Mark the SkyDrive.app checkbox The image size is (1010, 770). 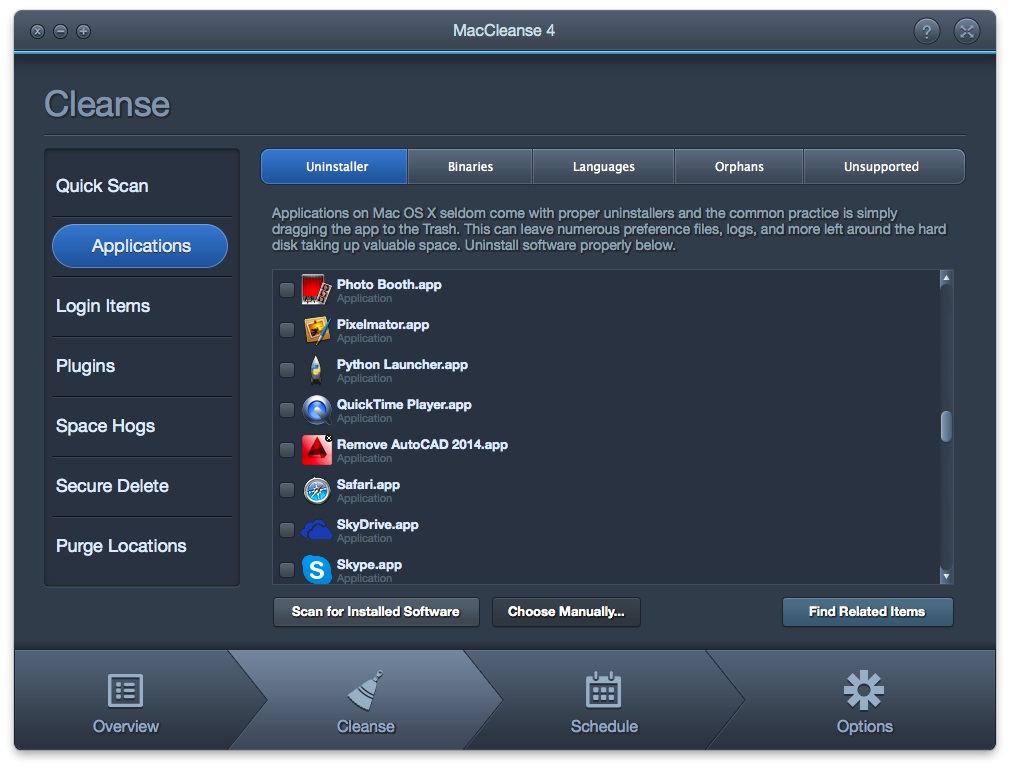point(287,530)
